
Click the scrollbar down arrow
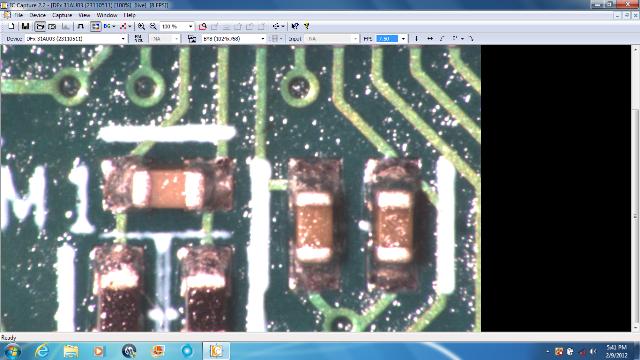[x=635, y=328]
